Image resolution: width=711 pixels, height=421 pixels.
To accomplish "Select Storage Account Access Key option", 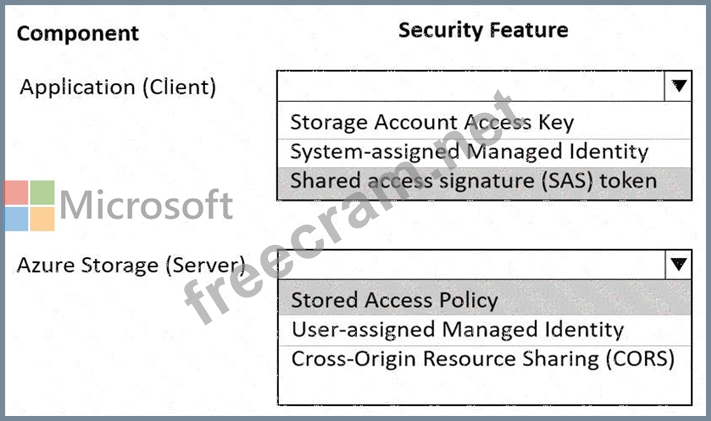I will (484, 122).
